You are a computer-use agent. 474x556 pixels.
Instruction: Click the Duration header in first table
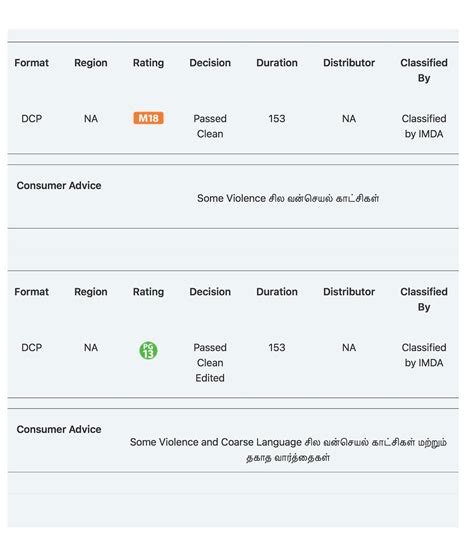point(277,63)
